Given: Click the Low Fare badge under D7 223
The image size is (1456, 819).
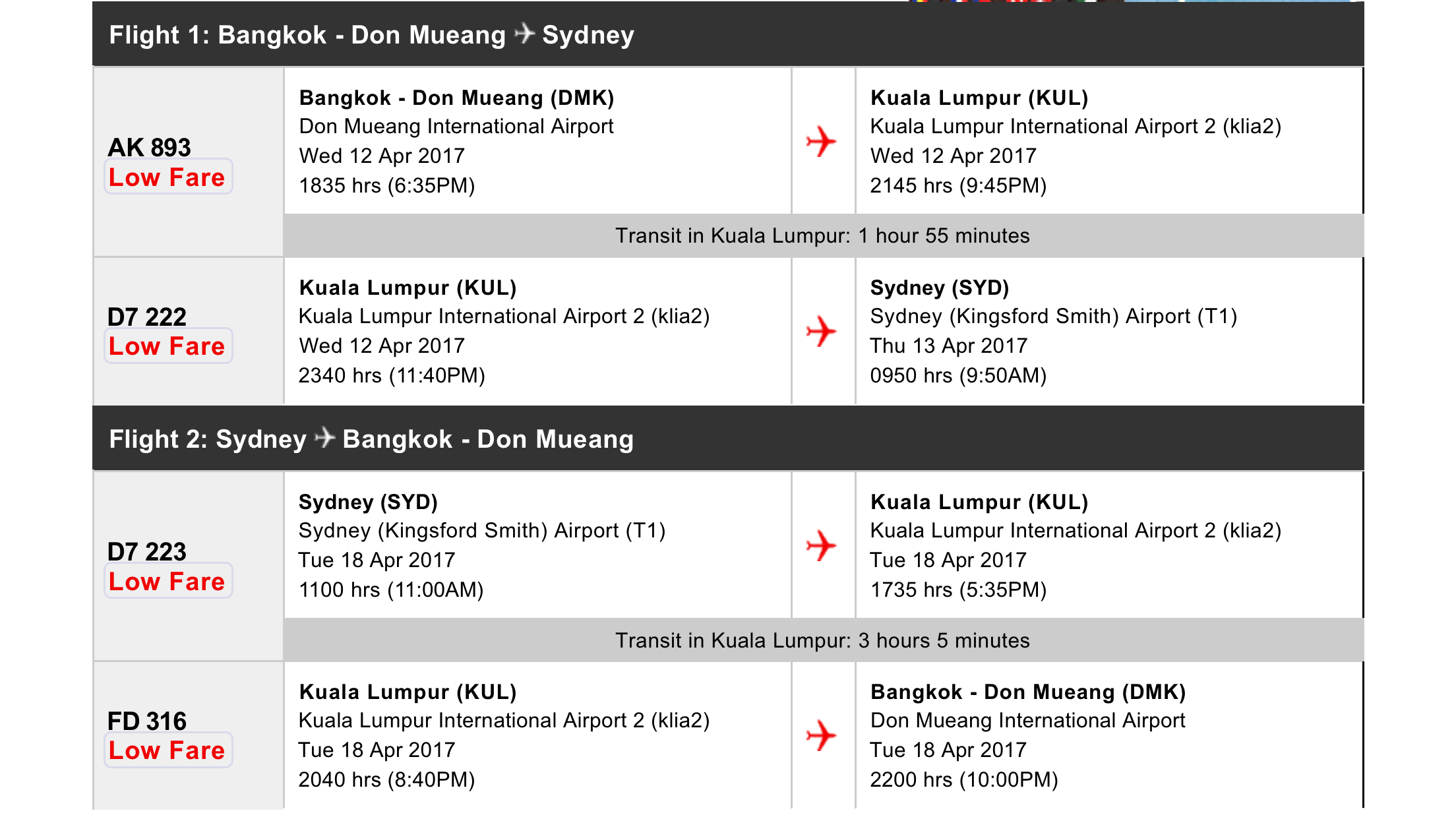Looking at the screenshot, I should [168, 581].
